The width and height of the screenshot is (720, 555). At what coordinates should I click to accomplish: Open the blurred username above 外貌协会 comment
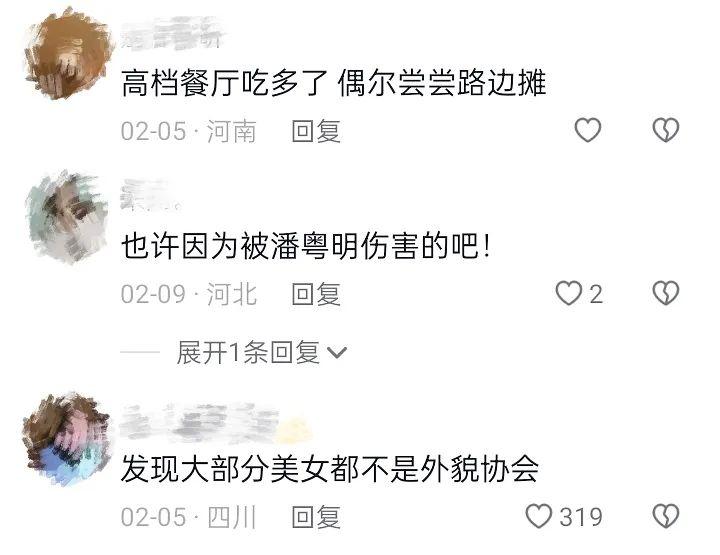coord(215,423)
